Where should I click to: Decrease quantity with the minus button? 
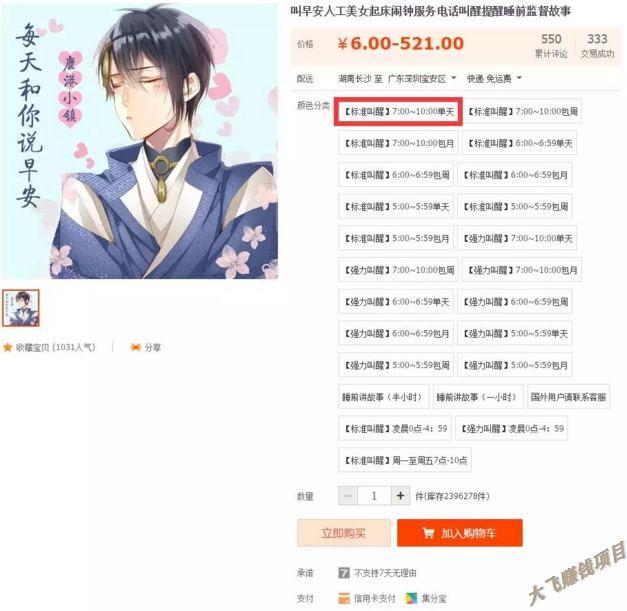348,496
